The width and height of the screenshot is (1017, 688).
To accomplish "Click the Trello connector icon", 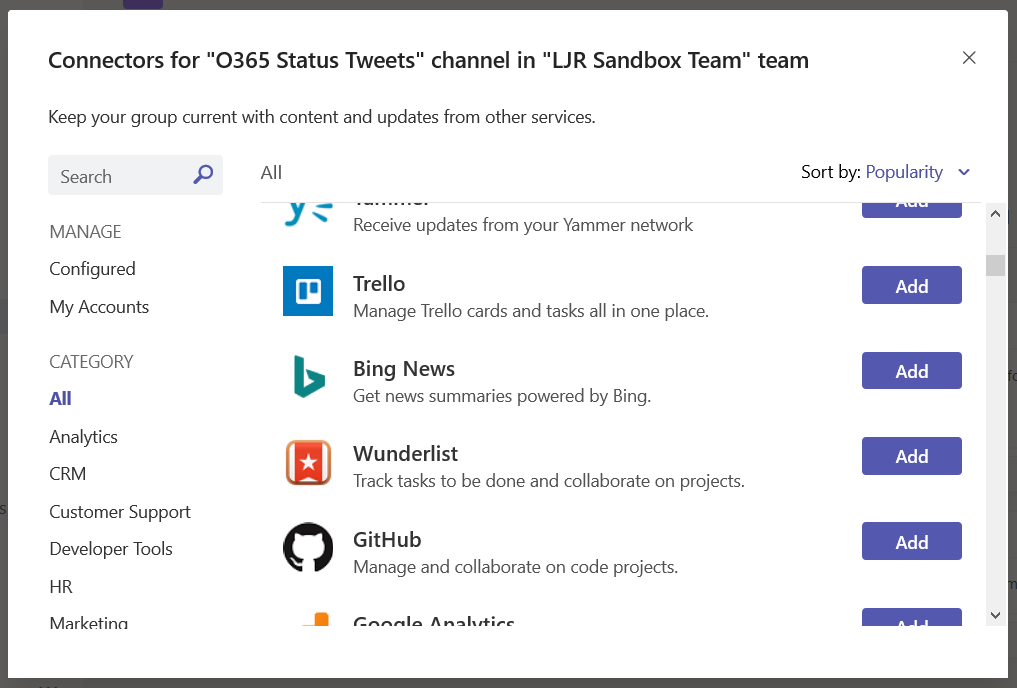I will pos(308,291).
